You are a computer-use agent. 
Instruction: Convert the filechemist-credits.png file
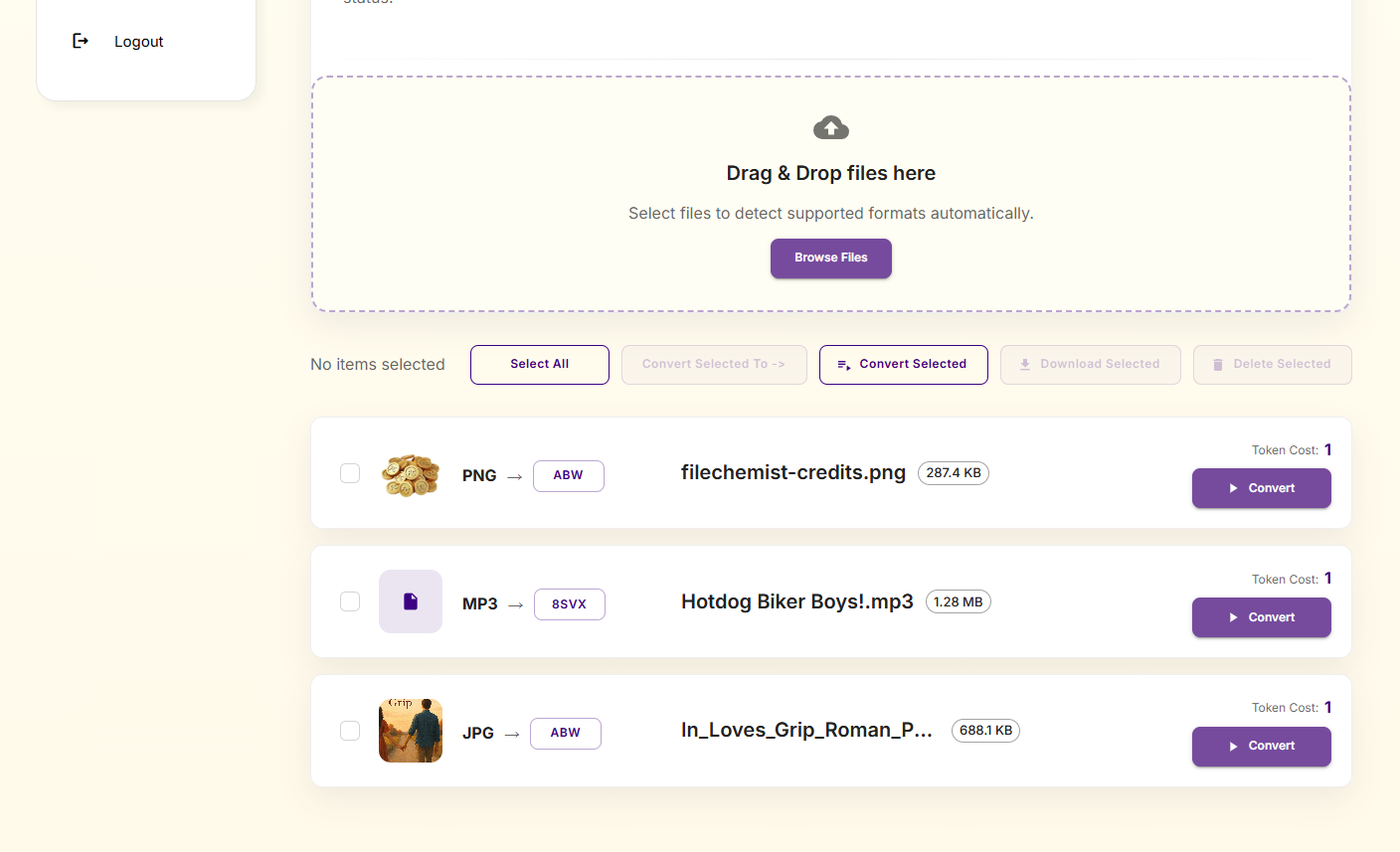[x=1261, y=488]
